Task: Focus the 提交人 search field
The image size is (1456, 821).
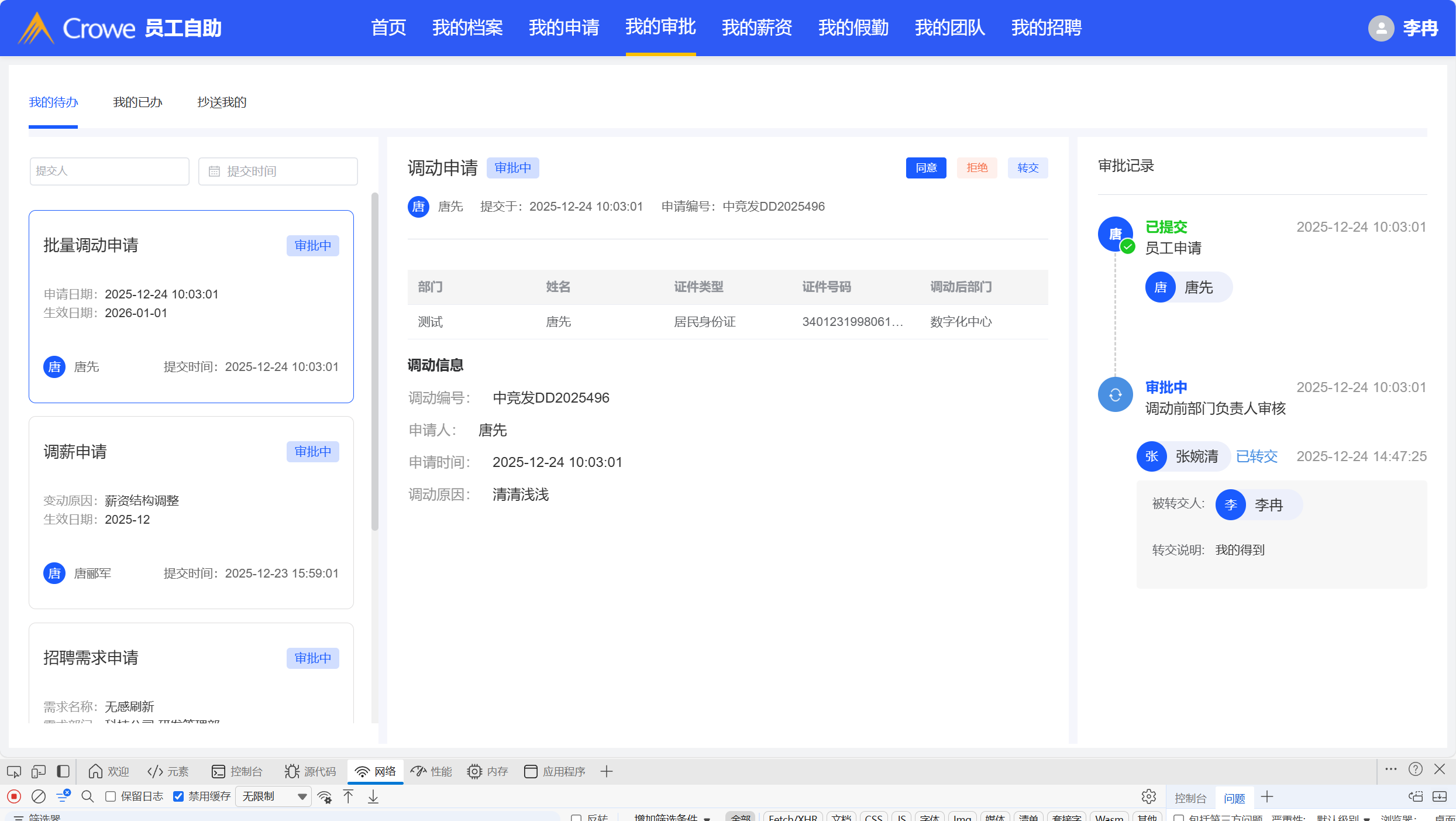Action: coord(109,171)
